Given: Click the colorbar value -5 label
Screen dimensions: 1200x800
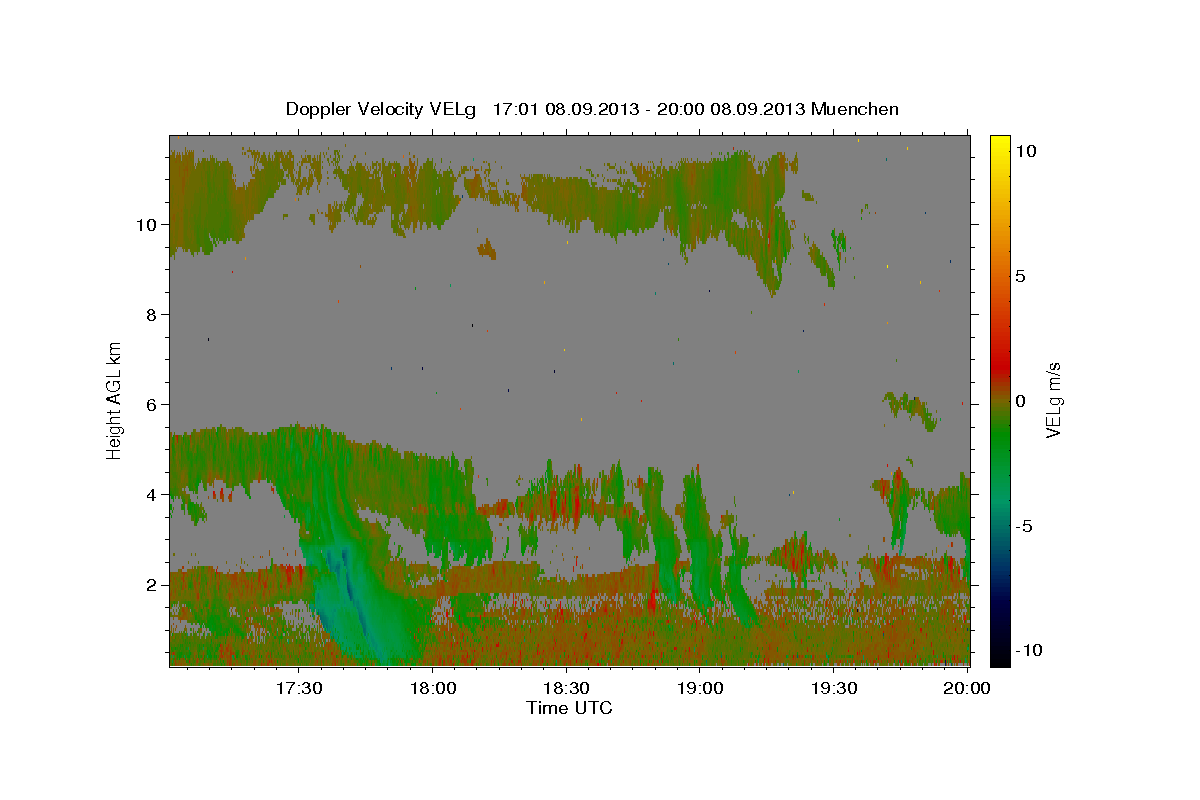Looking at the screenshot, I should [1025, 526].
